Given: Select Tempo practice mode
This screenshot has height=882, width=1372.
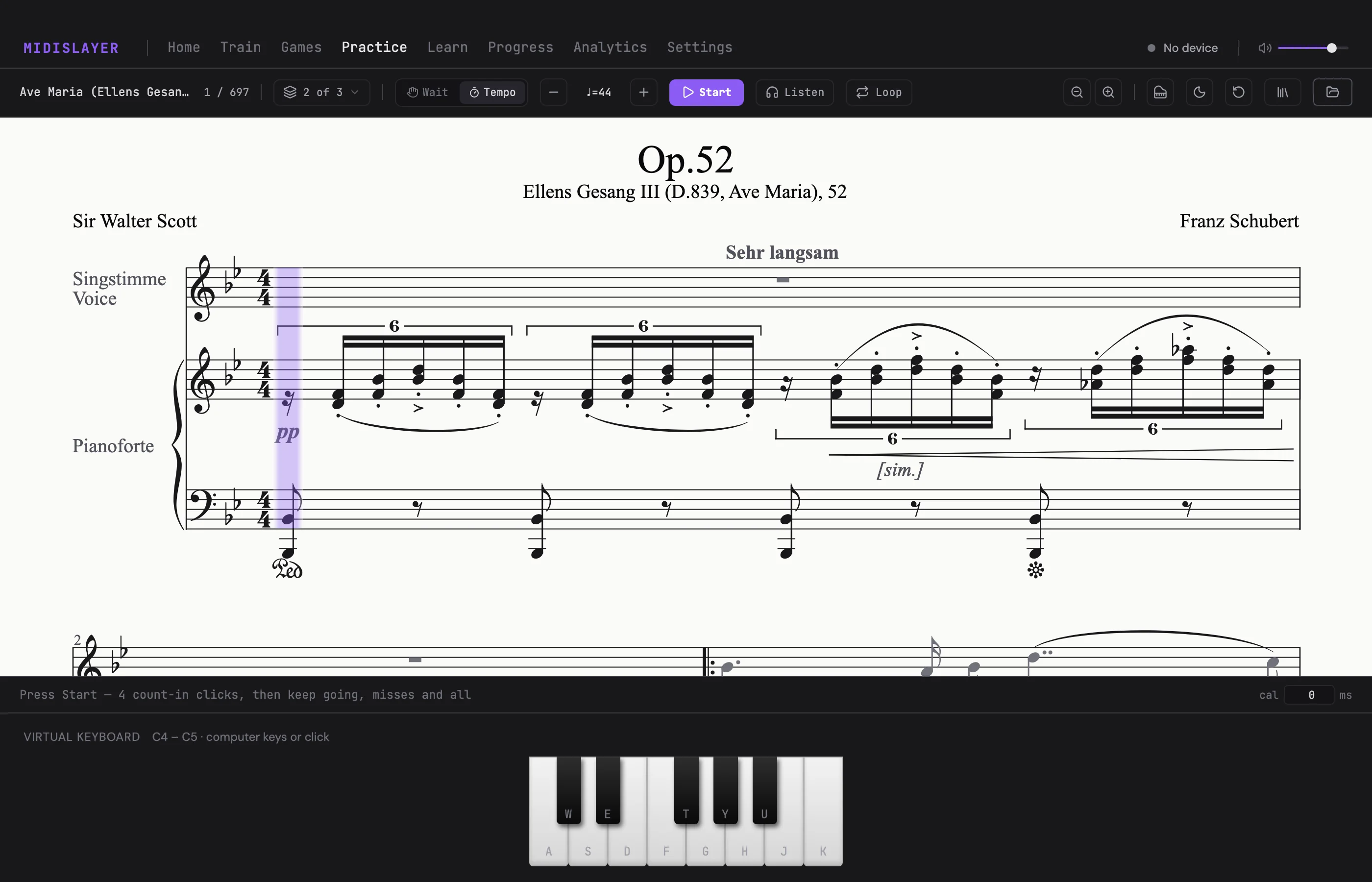Looking at the screenshot, I should point(492,92).
